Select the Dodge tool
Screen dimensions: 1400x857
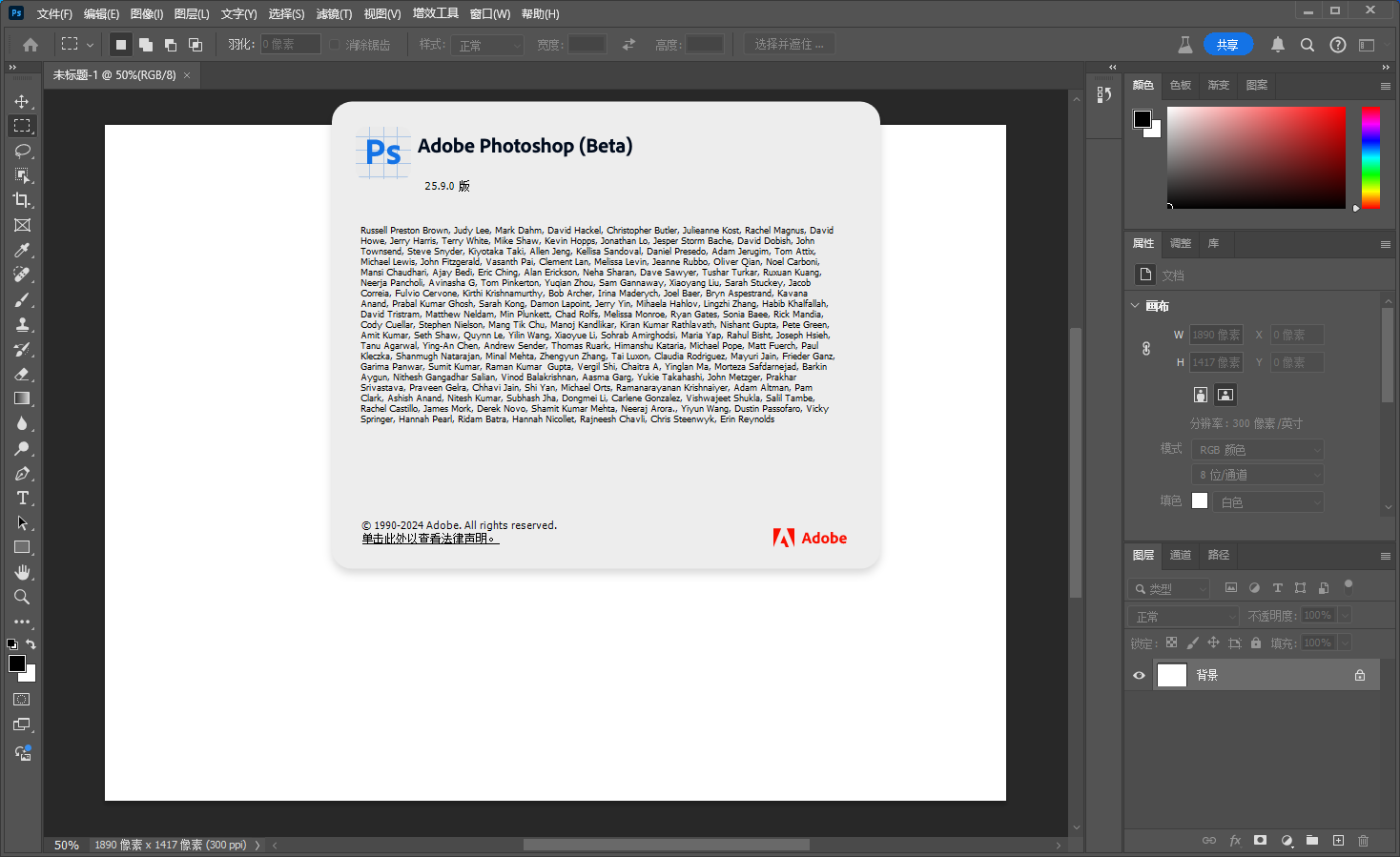22,448
